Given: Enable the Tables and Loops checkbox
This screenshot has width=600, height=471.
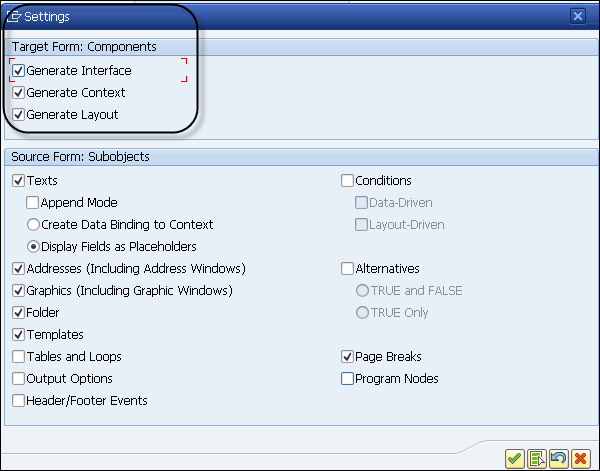Looking at the screenshot, I should [x=19, y=357].
